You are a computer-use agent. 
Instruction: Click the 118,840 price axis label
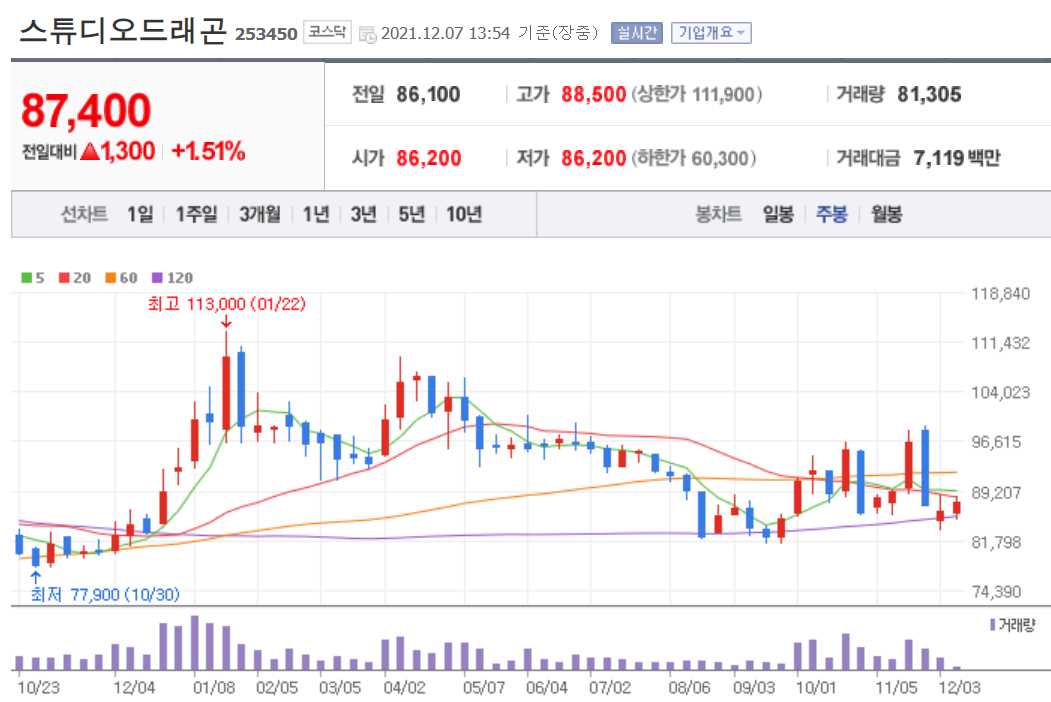pos(1001,293)
